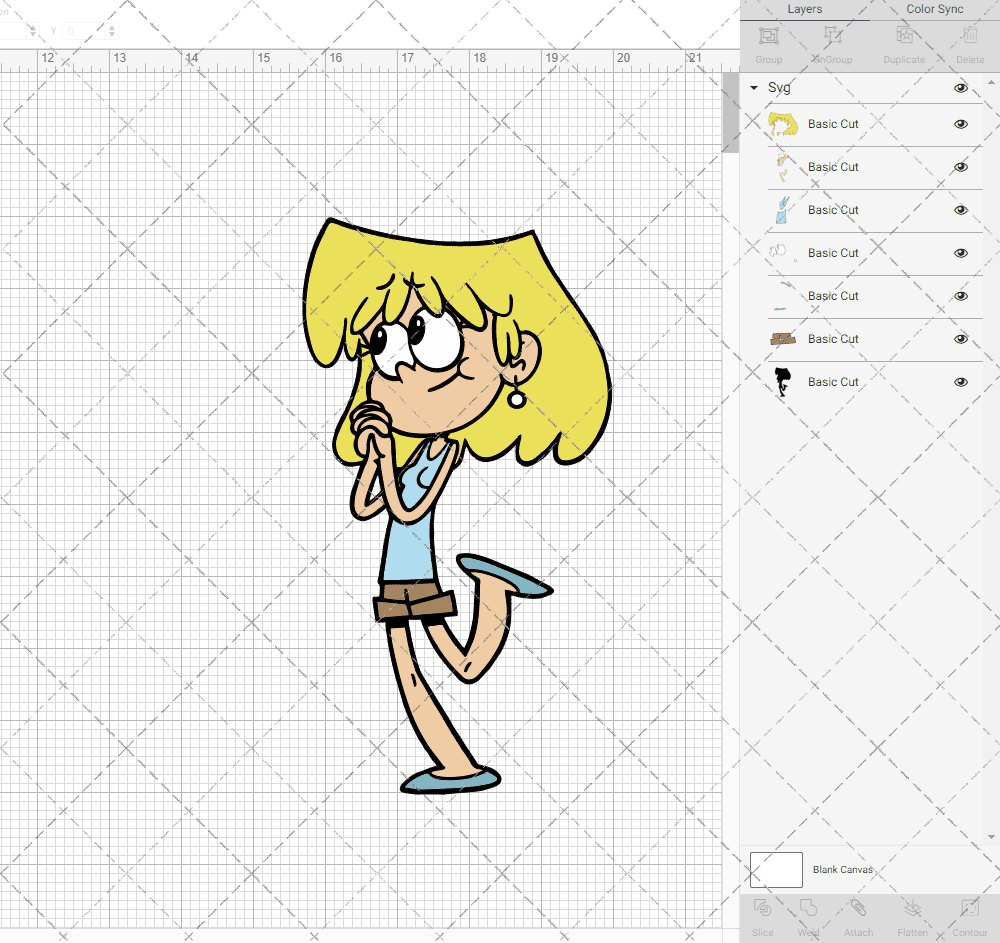Toggle visibility of brown shorts layer

(x=961, y=339)
